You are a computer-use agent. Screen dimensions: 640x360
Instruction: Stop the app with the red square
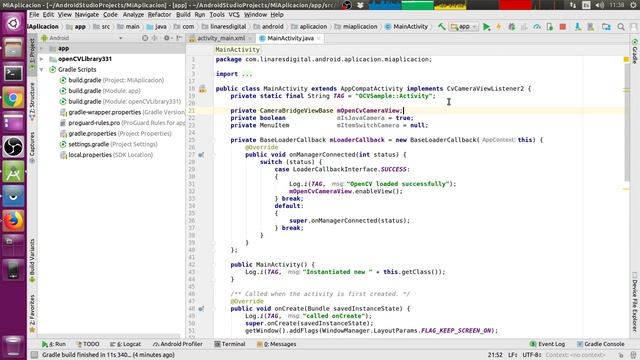[x=562, y=27]
